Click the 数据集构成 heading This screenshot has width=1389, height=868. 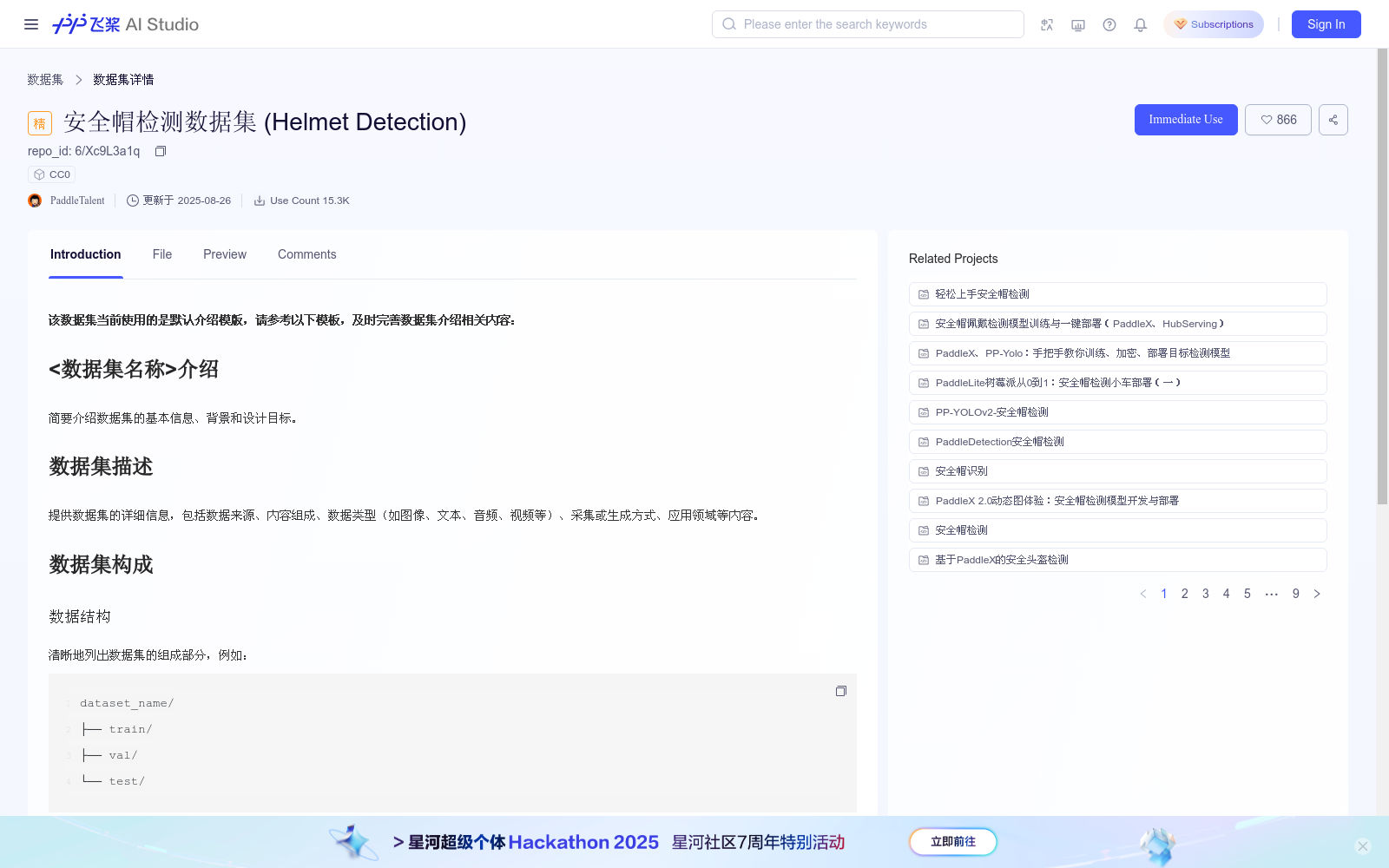[101, 565]
